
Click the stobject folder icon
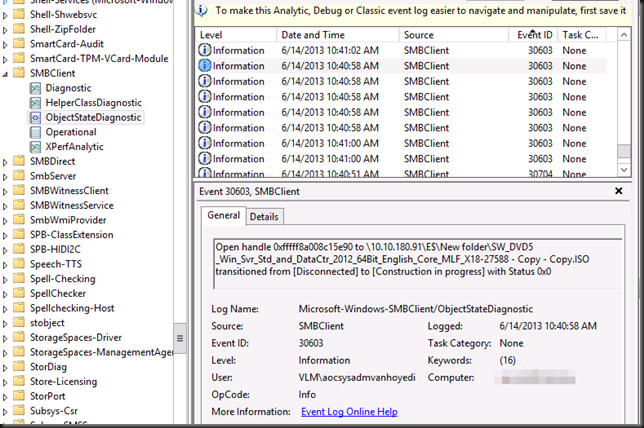(x=19, y=322)
